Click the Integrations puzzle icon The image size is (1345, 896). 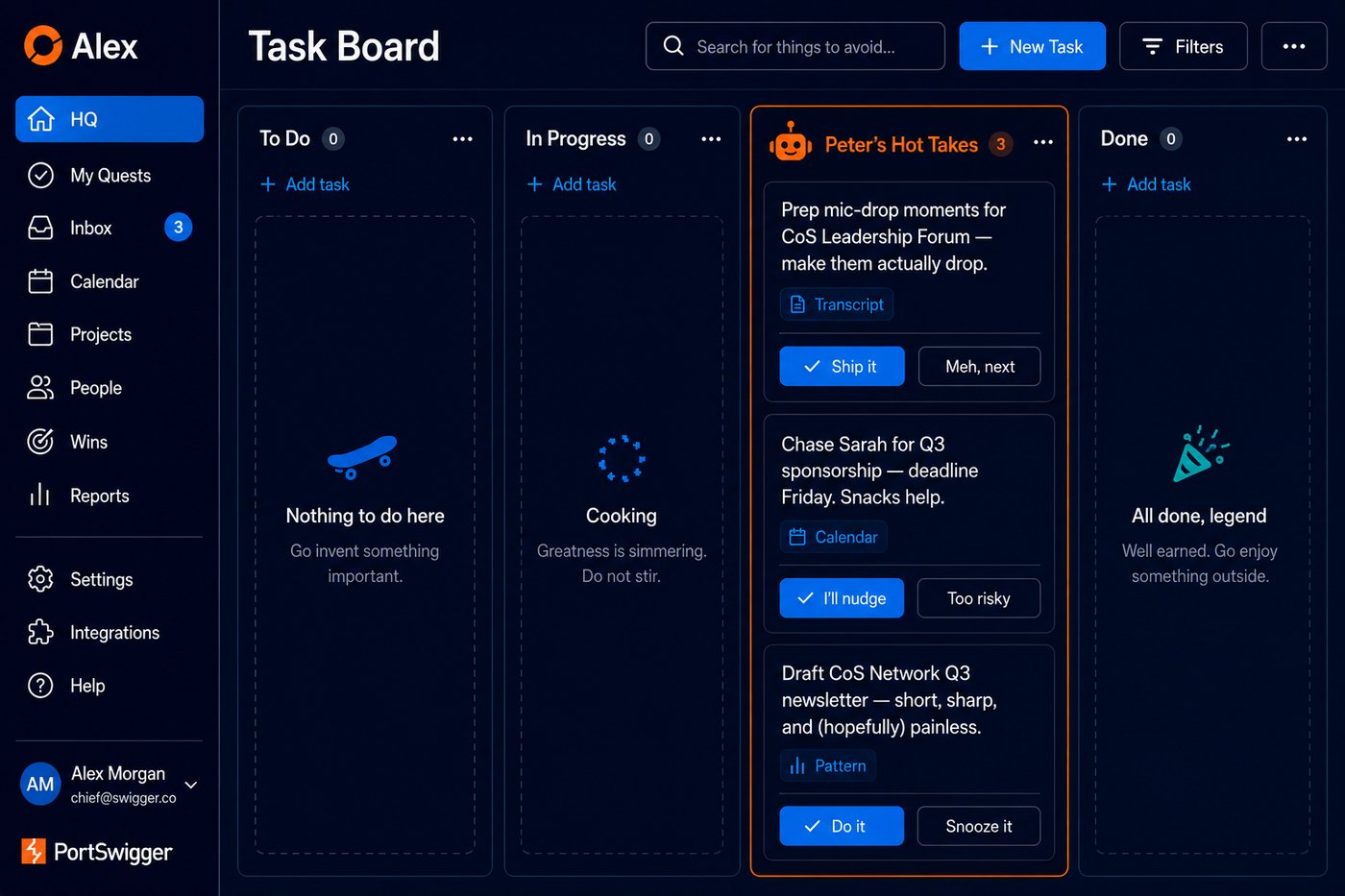(40, 632)
